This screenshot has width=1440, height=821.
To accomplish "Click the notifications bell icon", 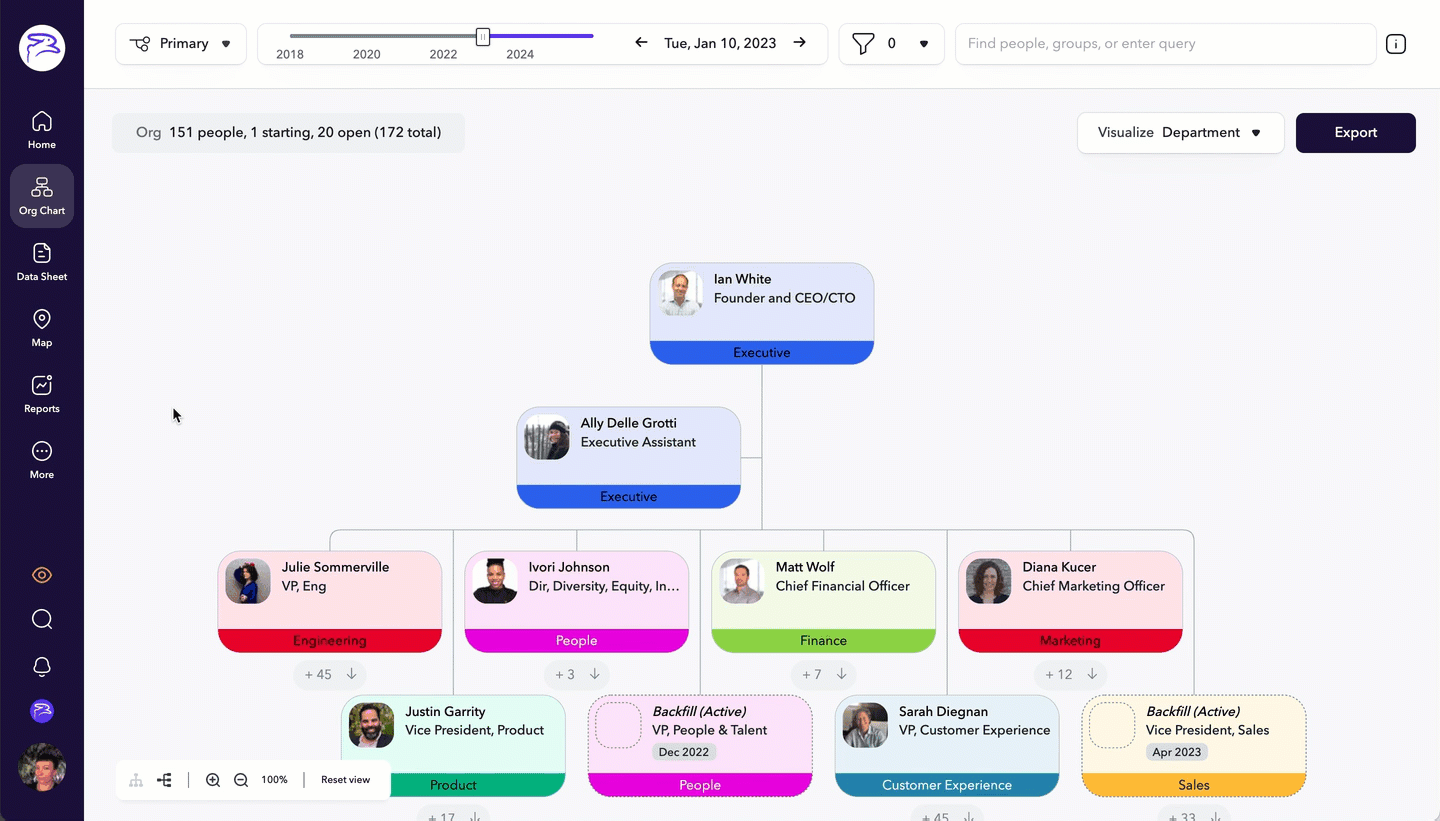I will (42, 667).
